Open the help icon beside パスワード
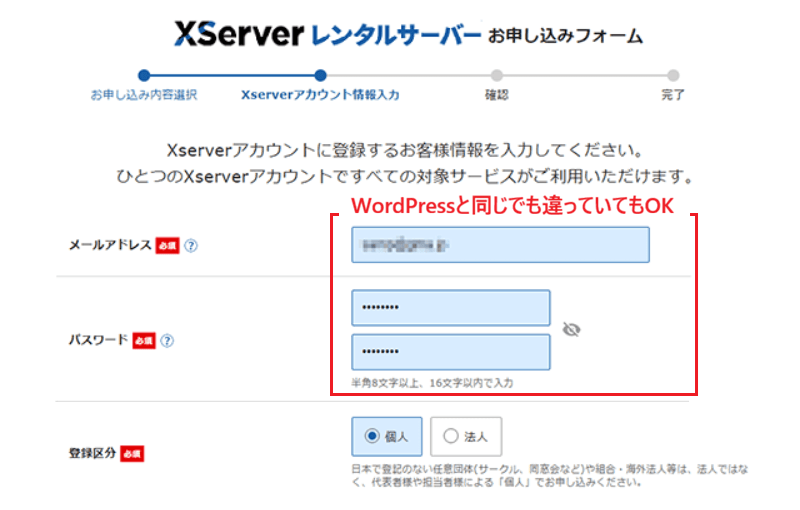Screen dimensions: 800x510 point(167,341)
